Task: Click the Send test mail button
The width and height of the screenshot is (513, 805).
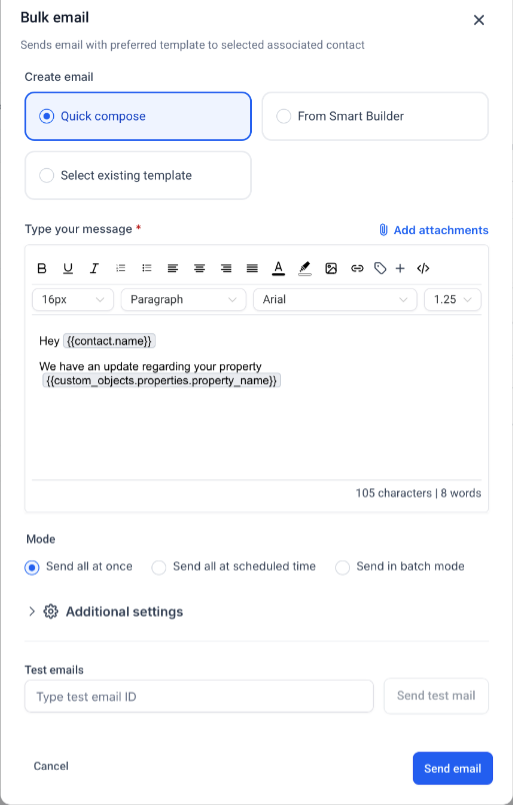Action: [436, 696]
